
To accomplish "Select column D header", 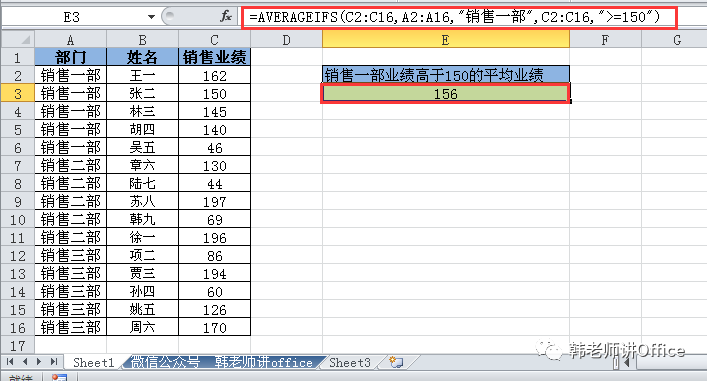I will (286, 40).
